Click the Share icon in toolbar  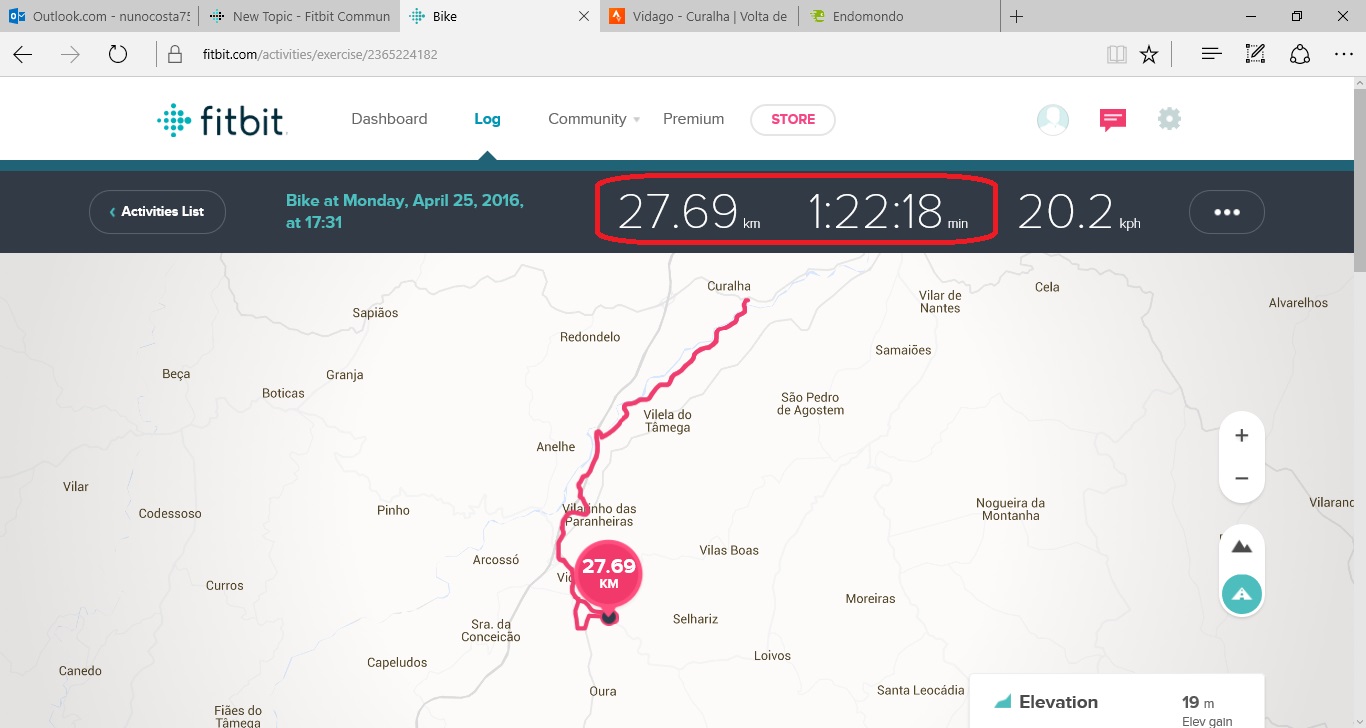pyautogui.click(x=1300, y=54)
